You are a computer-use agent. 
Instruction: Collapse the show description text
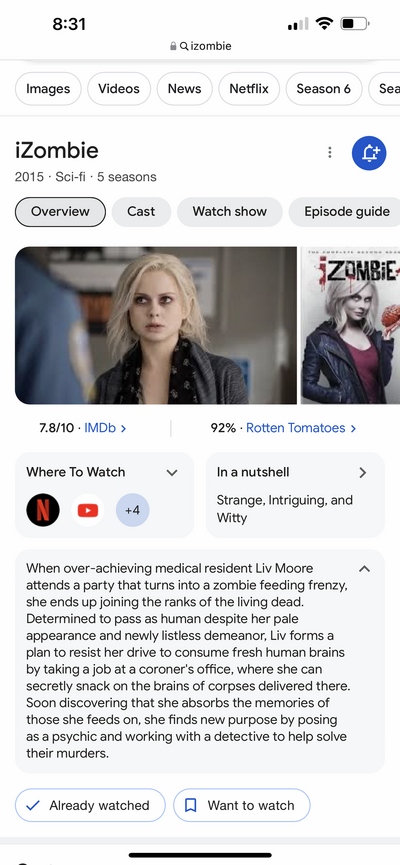coord(364,569)
